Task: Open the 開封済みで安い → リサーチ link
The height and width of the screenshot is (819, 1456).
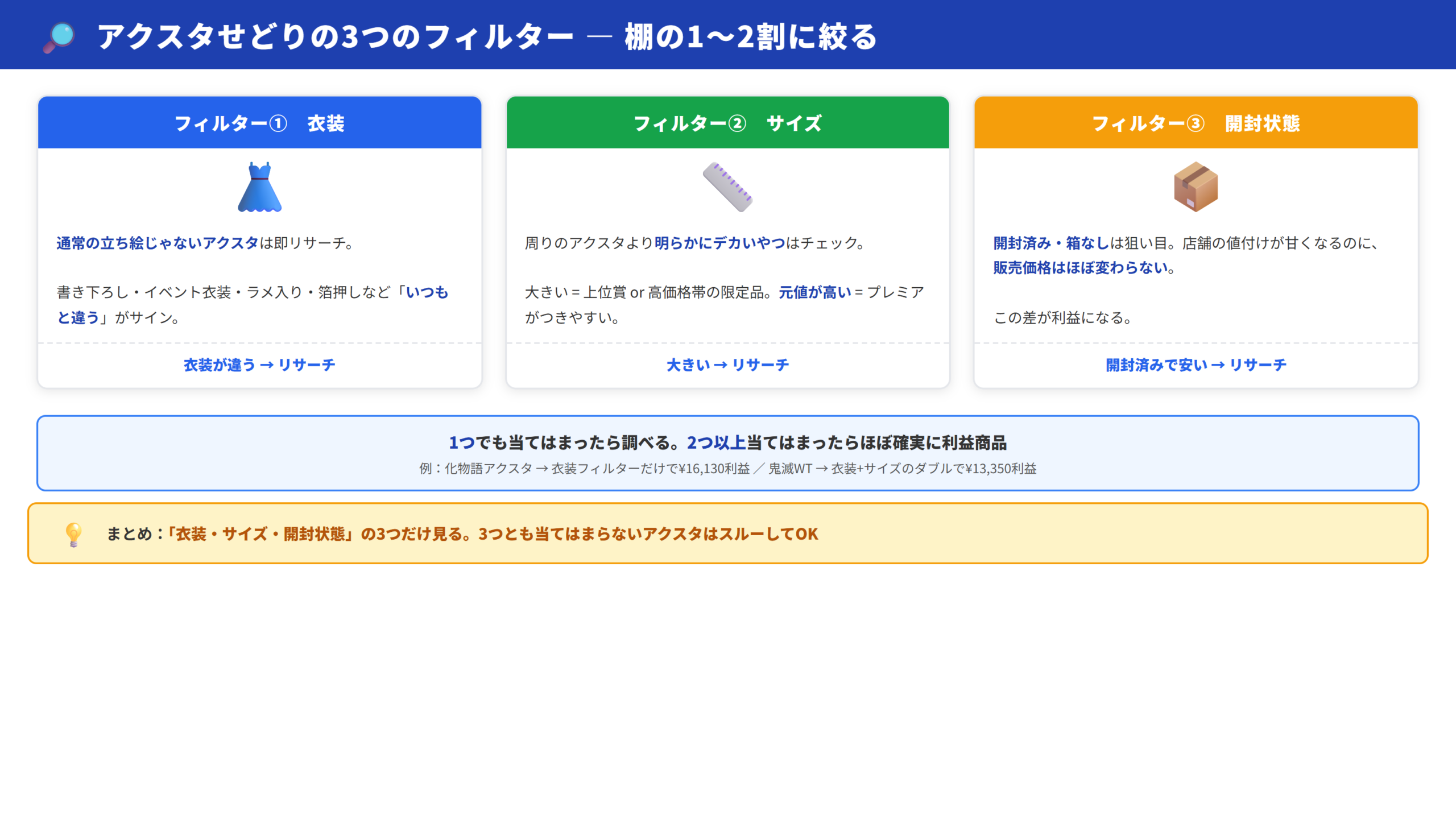Action: [x=1196, y=366]
